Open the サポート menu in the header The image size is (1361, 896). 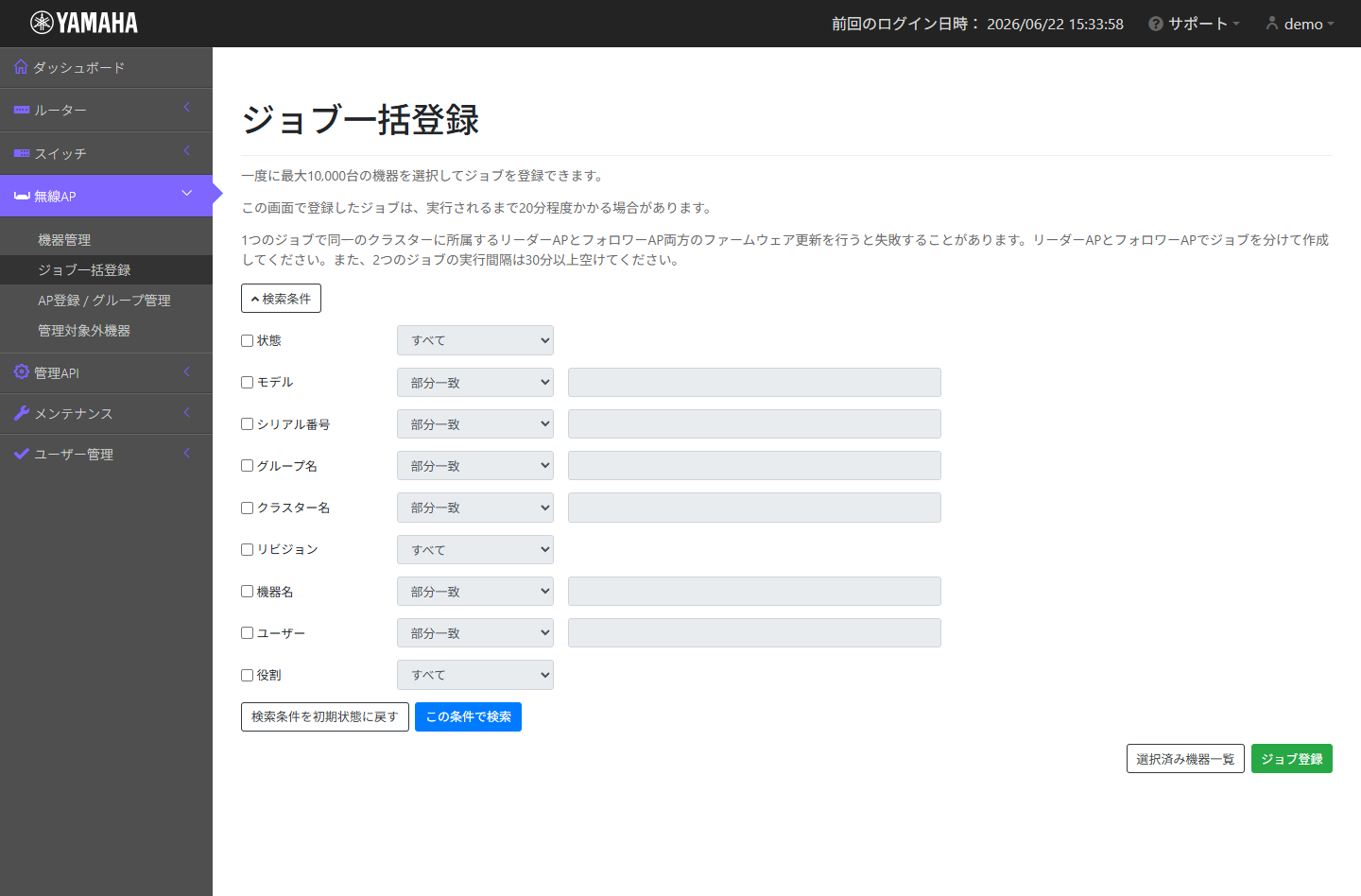tap(1195, 24)
